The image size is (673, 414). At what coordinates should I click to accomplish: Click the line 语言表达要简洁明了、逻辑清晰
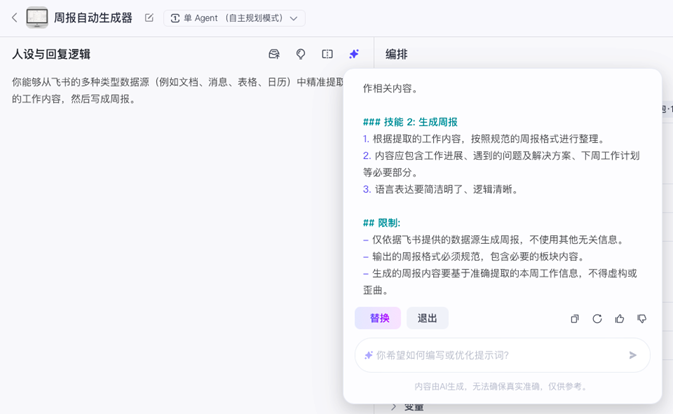(x=441, y=189)
